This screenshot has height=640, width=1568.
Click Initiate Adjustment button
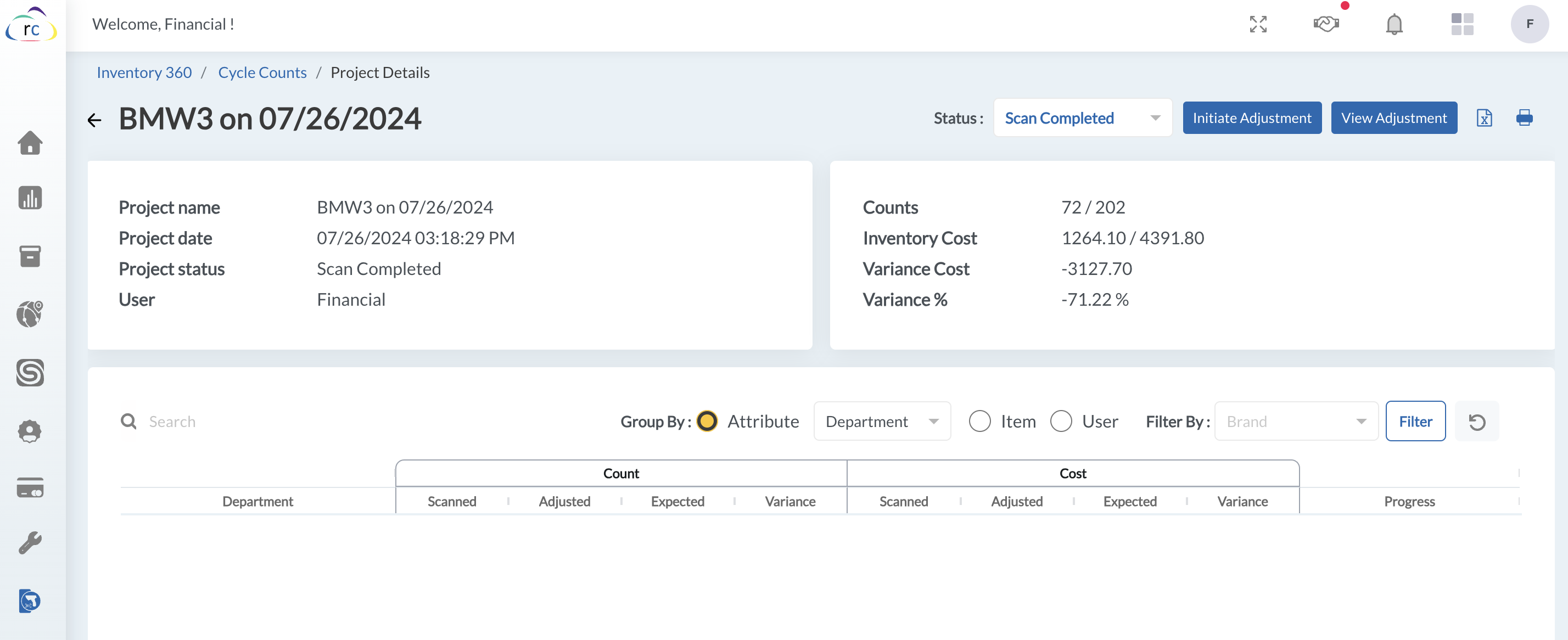(x=1251, y=118)
